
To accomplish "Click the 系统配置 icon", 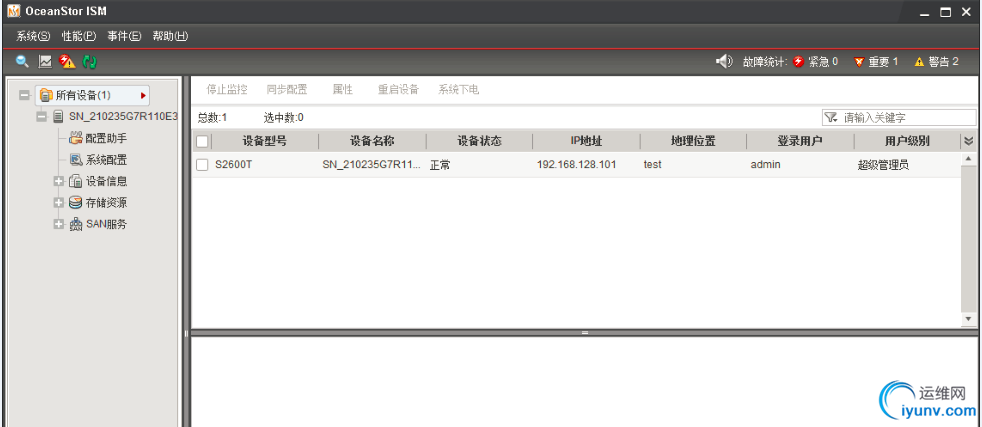I will point(76,160).
